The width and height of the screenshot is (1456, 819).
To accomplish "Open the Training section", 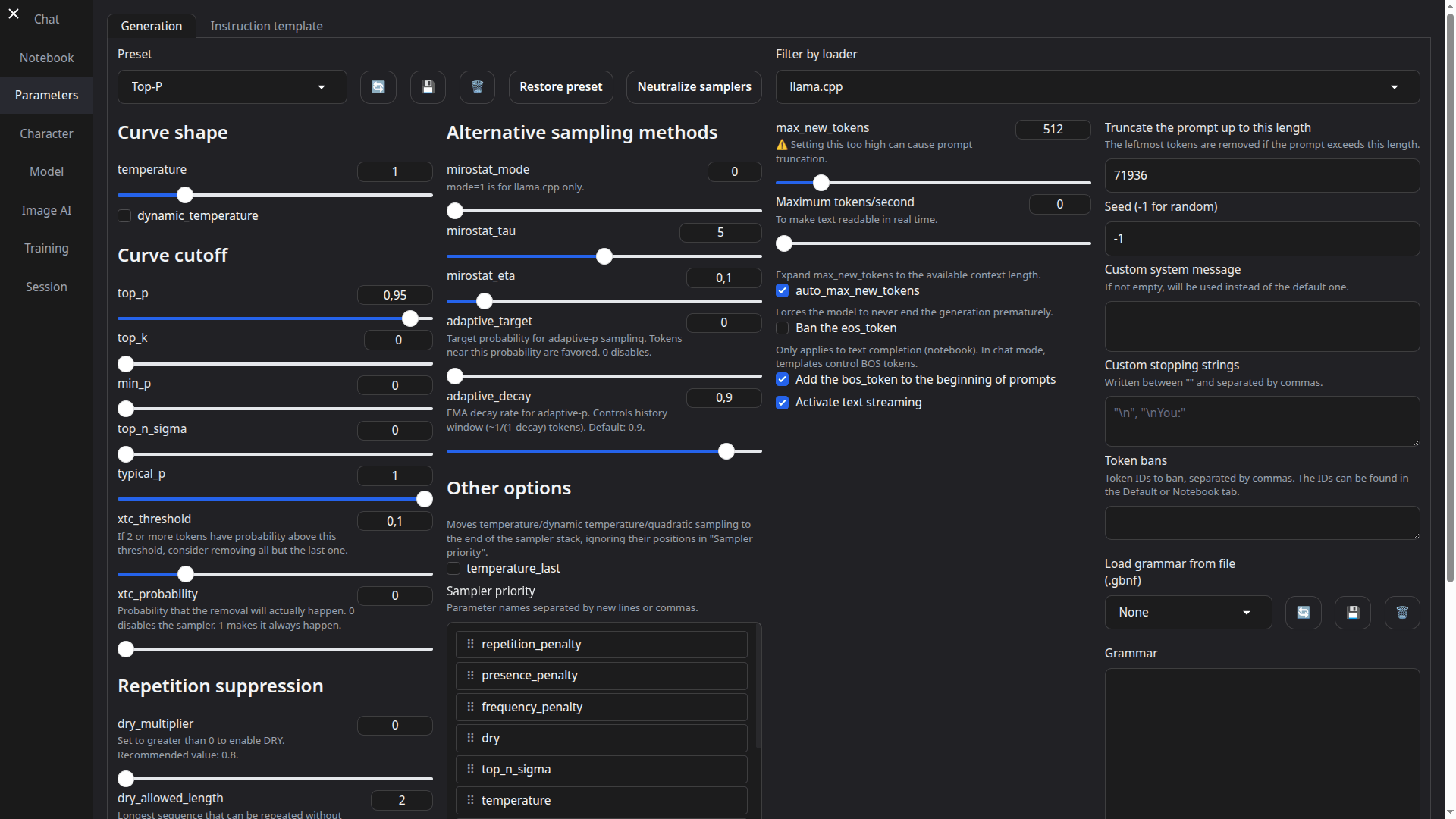I will coord(46,248).
